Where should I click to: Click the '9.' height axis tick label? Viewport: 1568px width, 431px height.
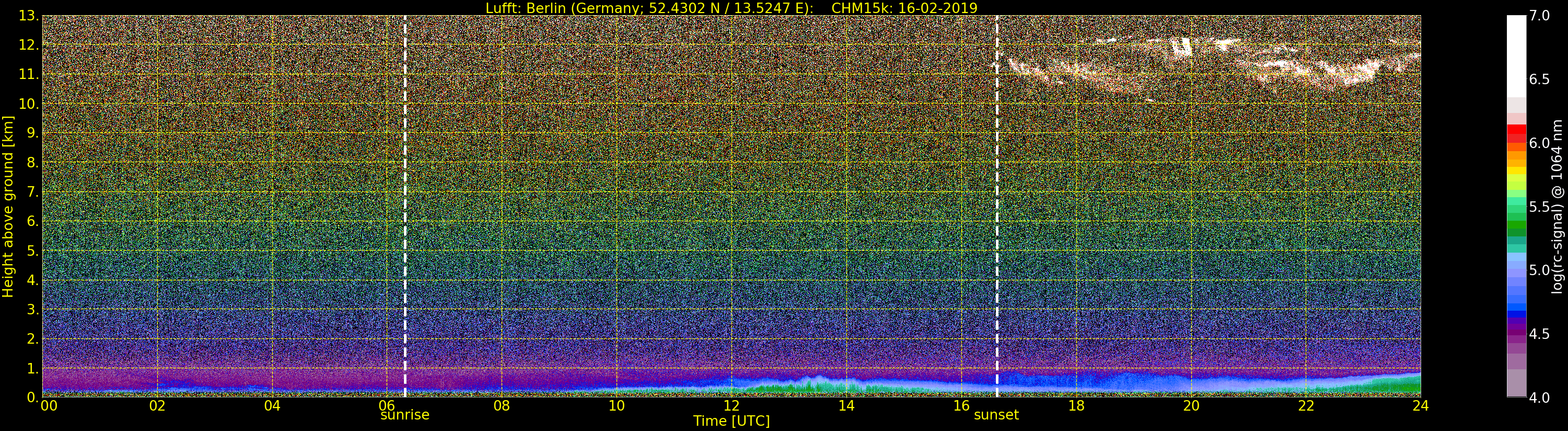click(x=33, y=133)
